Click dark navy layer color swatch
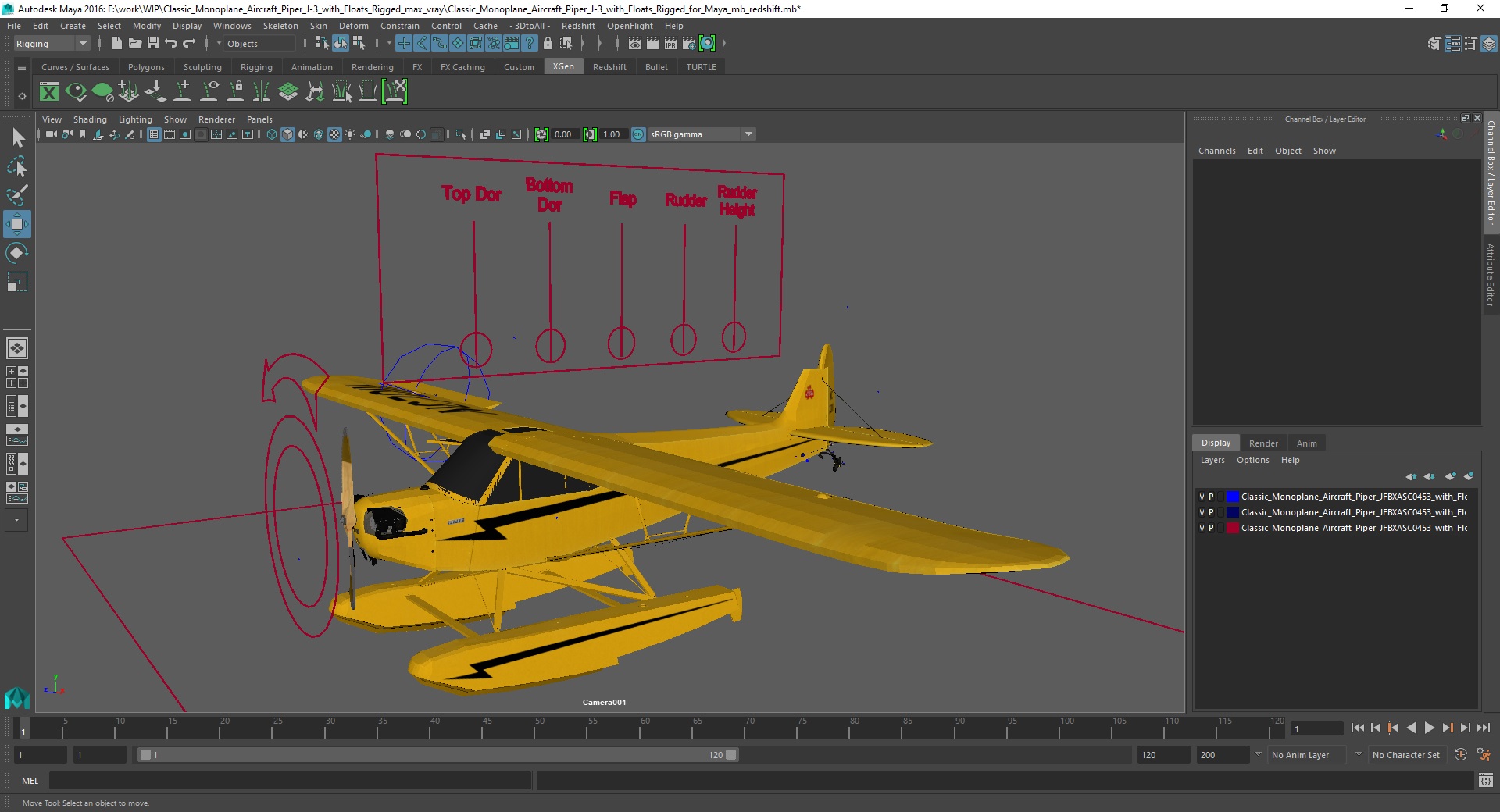The image size is (1500, 812). (x=1233, y=512)
